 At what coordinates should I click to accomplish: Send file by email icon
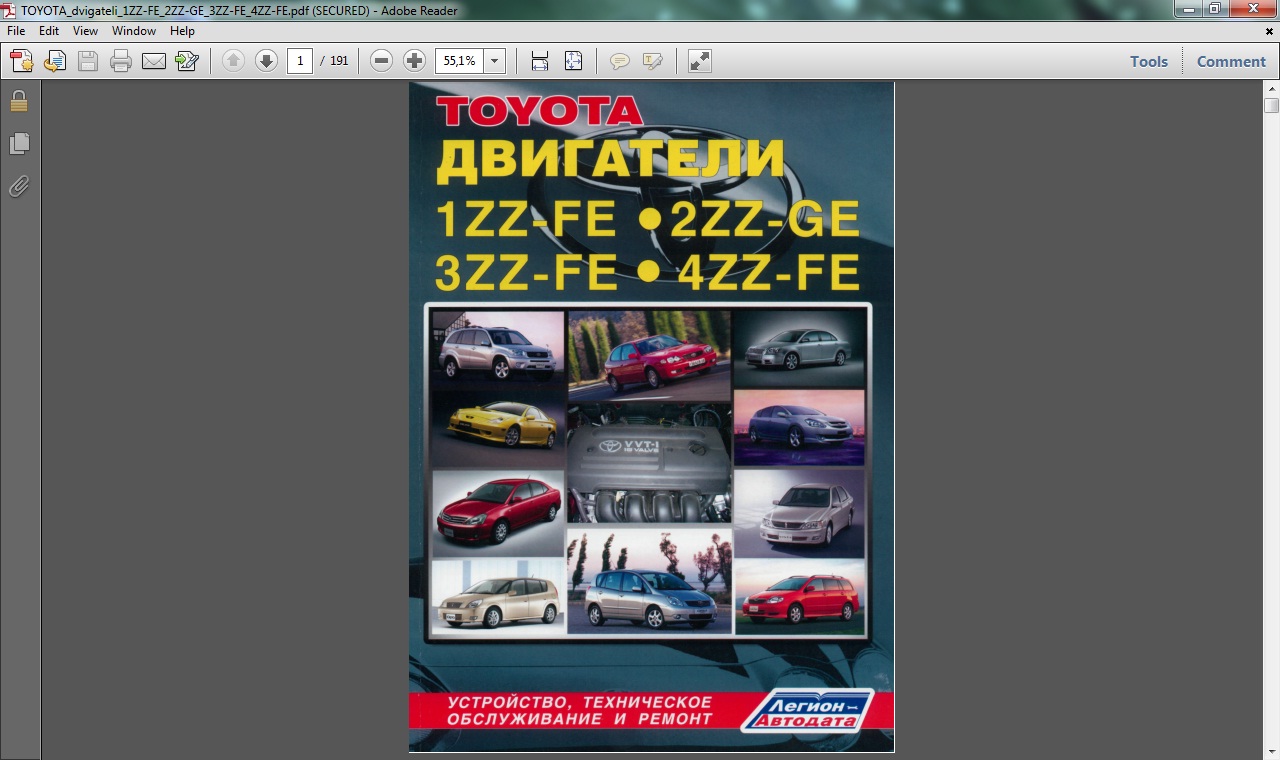click(x=154, y=61)
